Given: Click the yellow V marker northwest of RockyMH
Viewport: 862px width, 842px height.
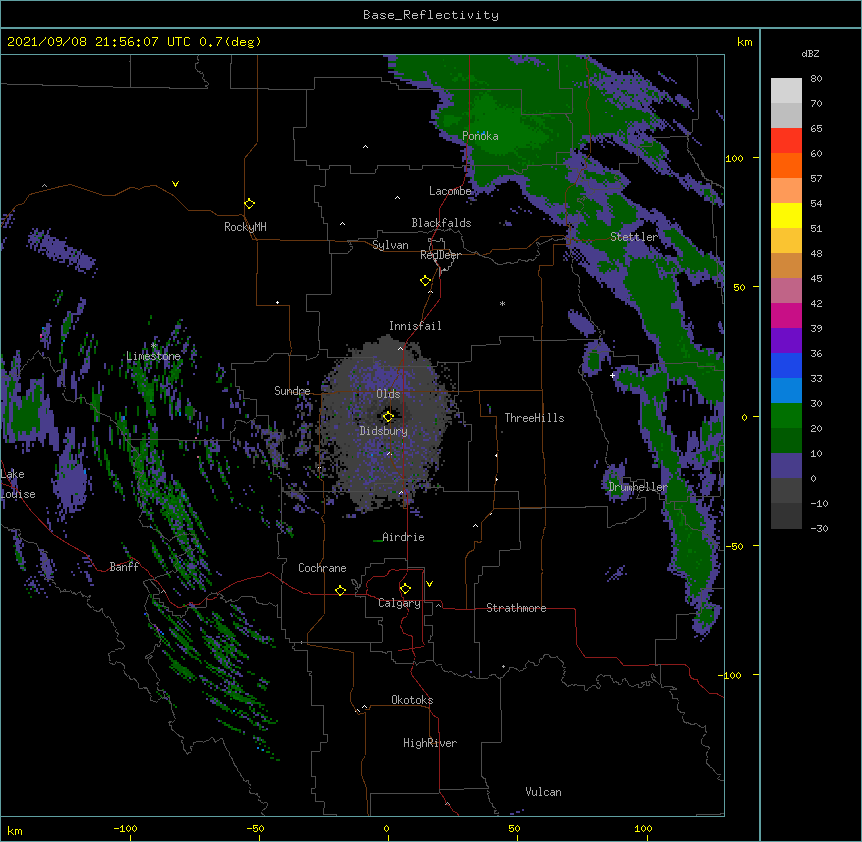Looking at the screenshot, I should click(x=175, y=184).
